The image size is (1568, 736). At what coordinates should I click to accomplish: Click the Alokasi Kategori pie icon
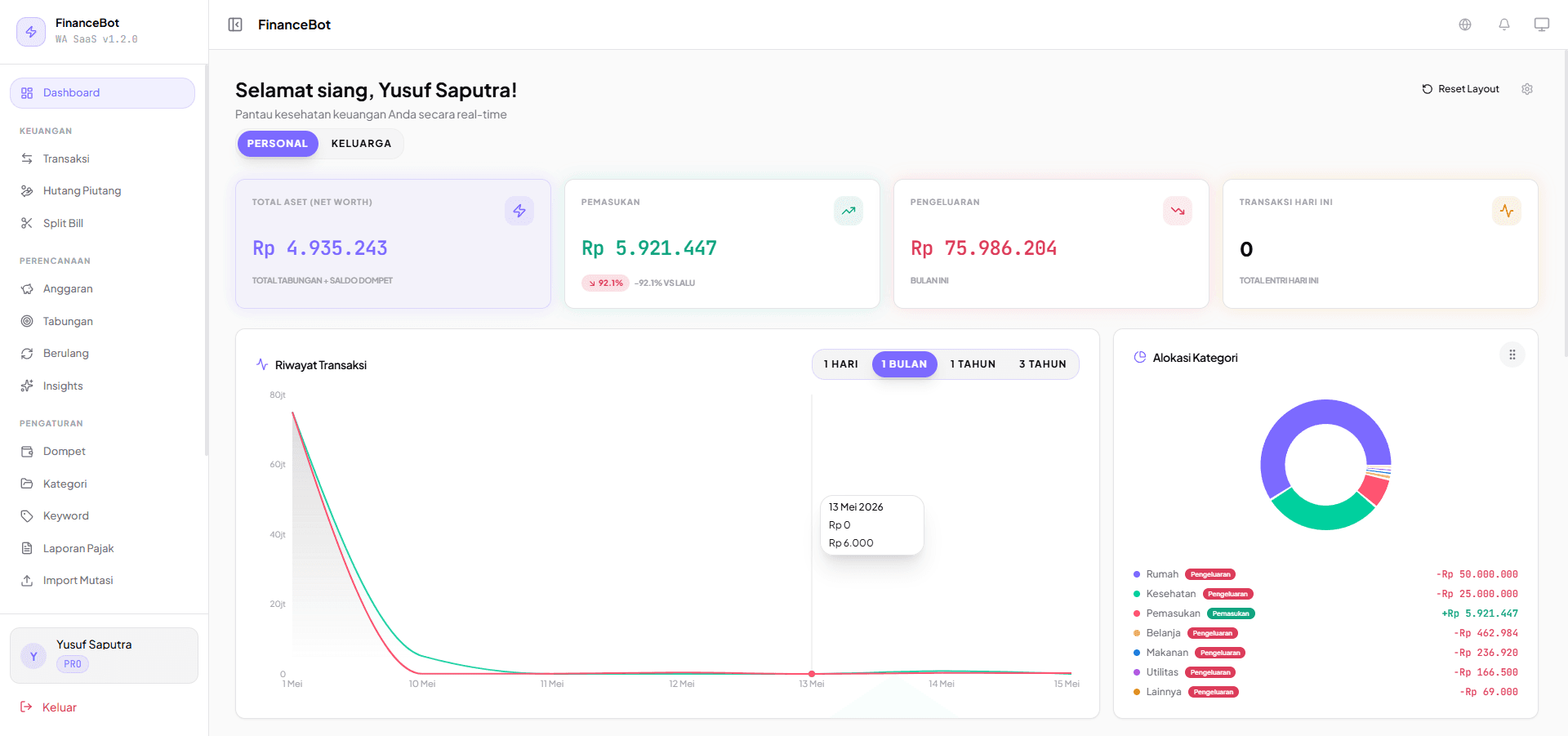(x=1140, y=357)
